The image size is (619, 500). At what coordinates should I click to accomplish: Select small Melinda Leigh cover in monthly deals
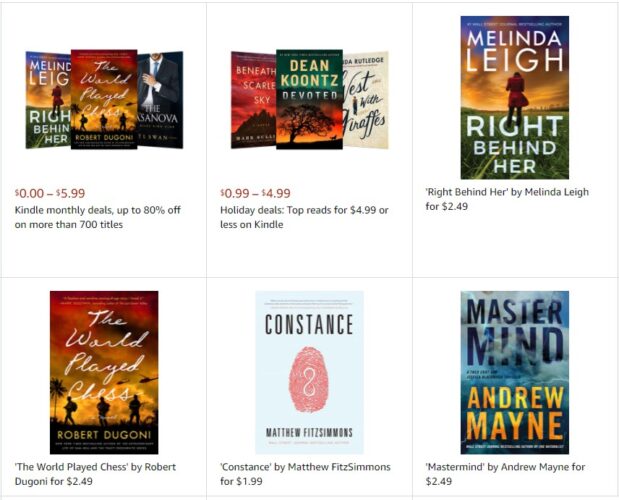(x=48, y=100)
